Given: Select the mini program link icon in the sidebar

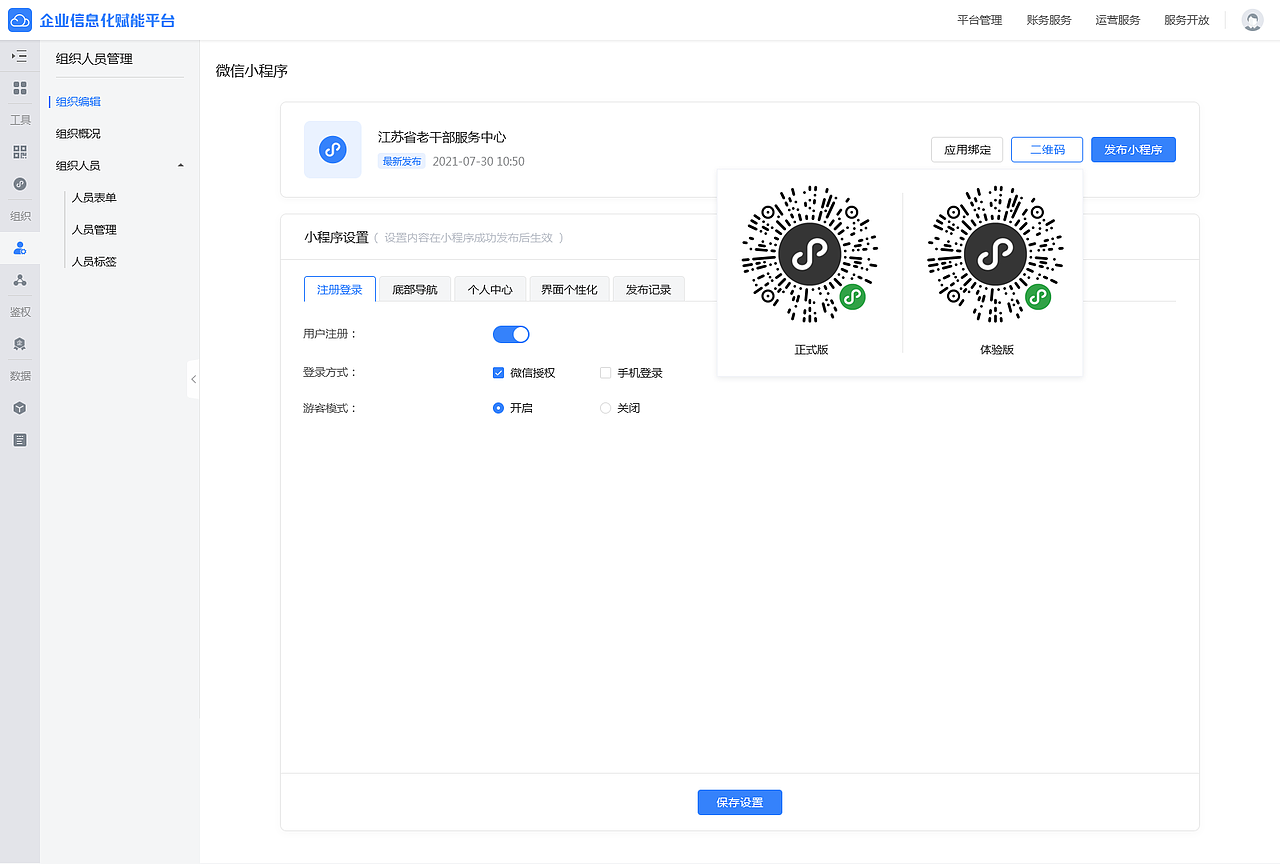Looking at the screenshot, I should coord(20,184).
